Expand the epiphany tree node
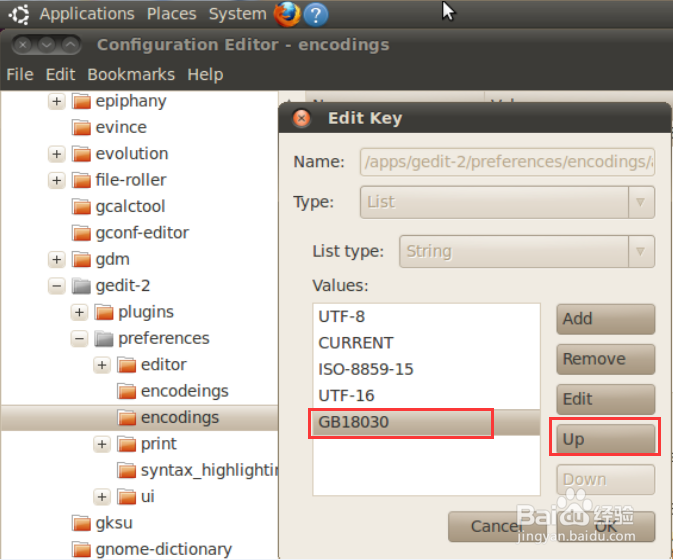This screenshot has width=673, height=560. point(57,102)
